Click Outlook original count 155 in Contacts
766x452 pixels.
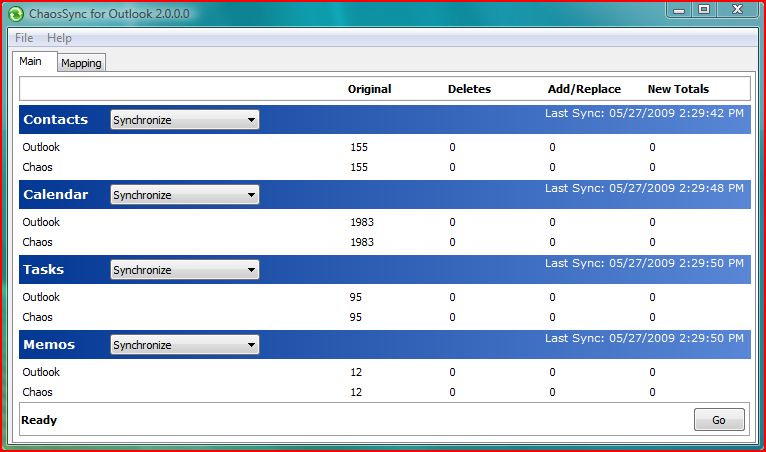click(359, 147)
